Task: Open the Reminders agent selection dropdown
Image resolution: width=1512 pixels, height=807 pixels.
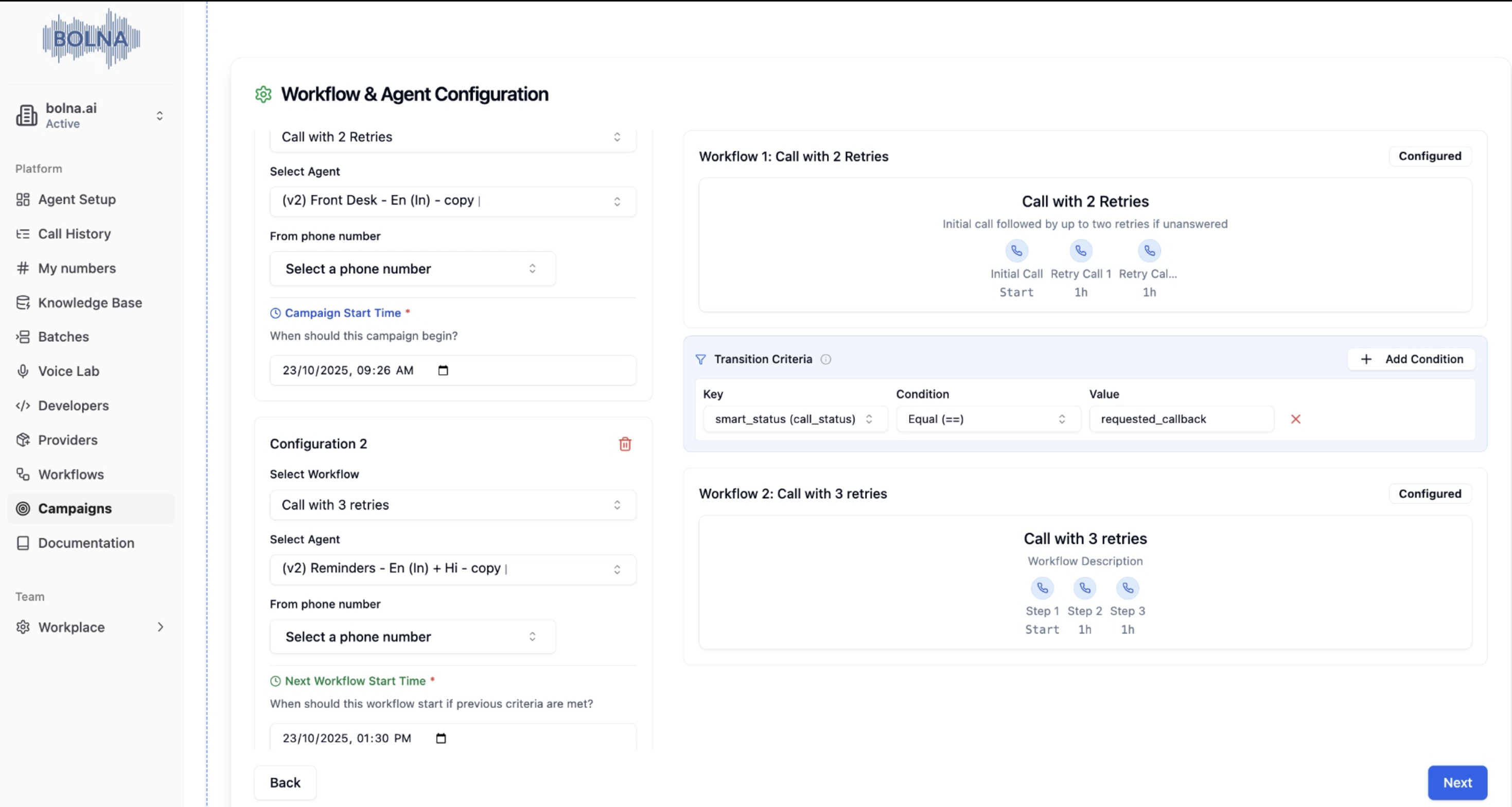Action: point(452,569)
